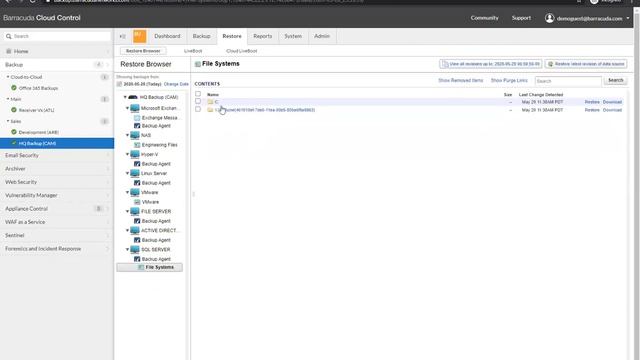
Task: Open Forensics and Incident Response in sidebar
Action: (57, 249)
